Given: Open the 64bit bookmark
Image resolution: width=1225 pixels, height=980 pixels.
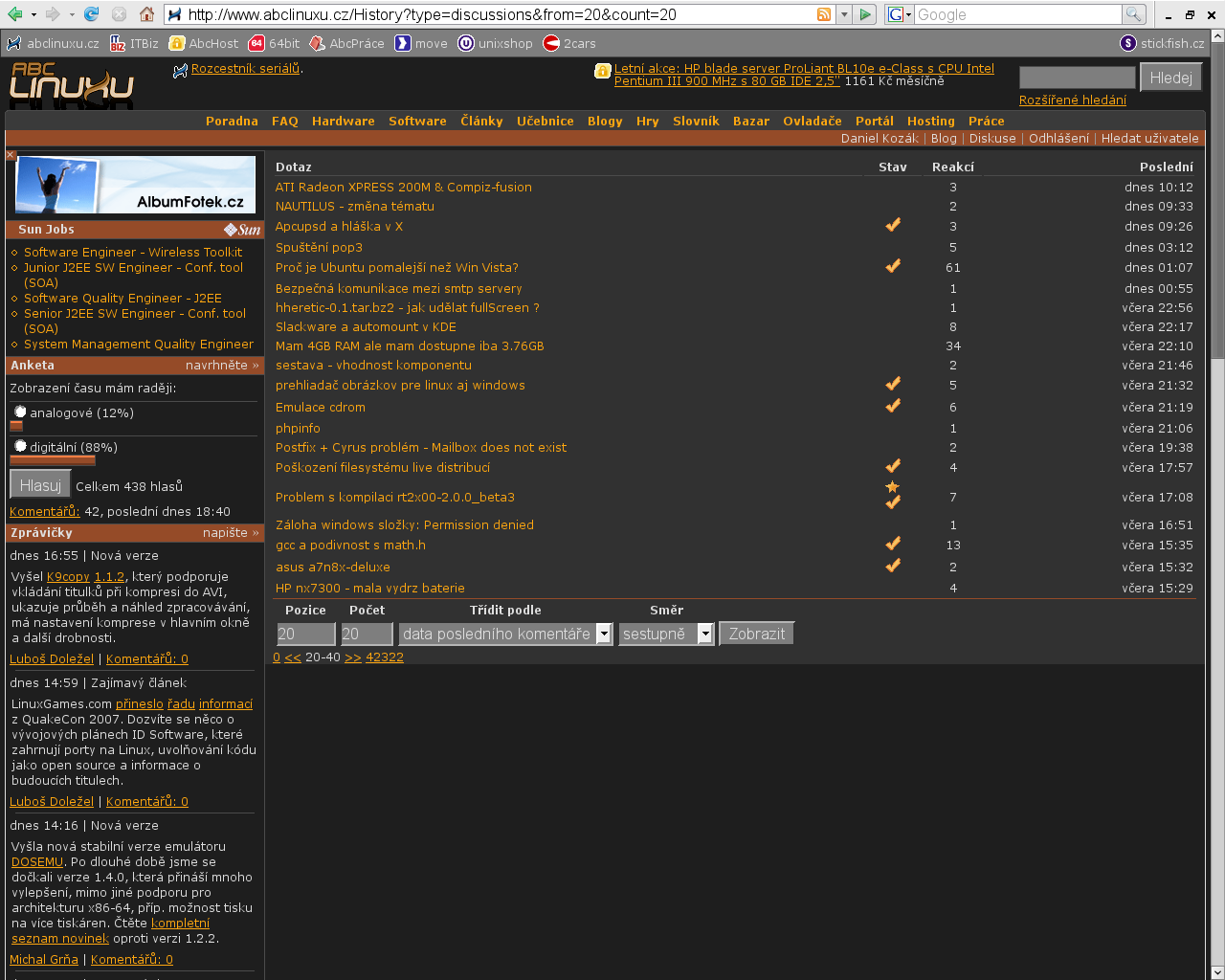Looking at the screenshot, I should coord(274,43).
